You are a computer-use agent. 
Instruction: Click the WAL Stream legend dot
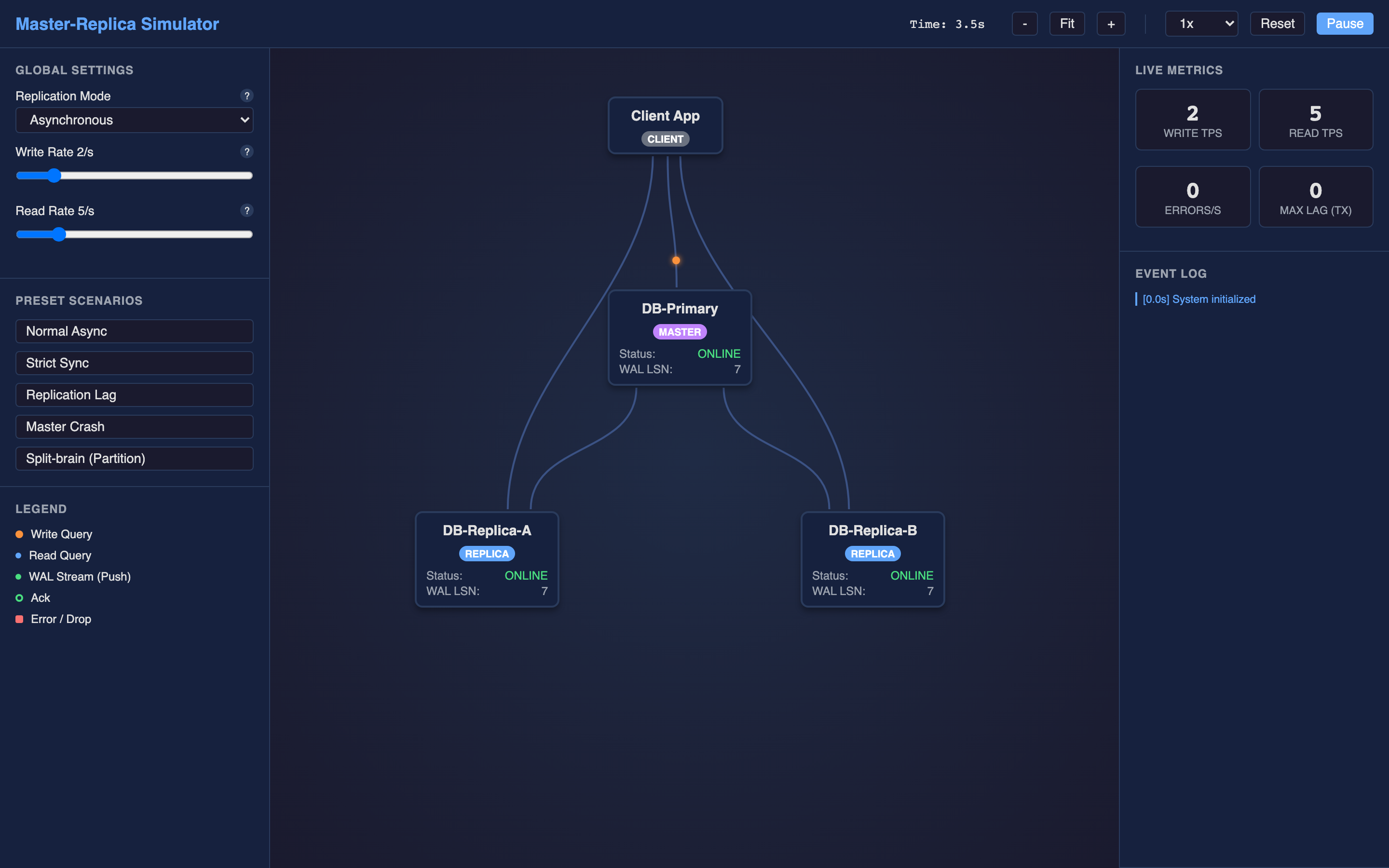tap(18, 577)
